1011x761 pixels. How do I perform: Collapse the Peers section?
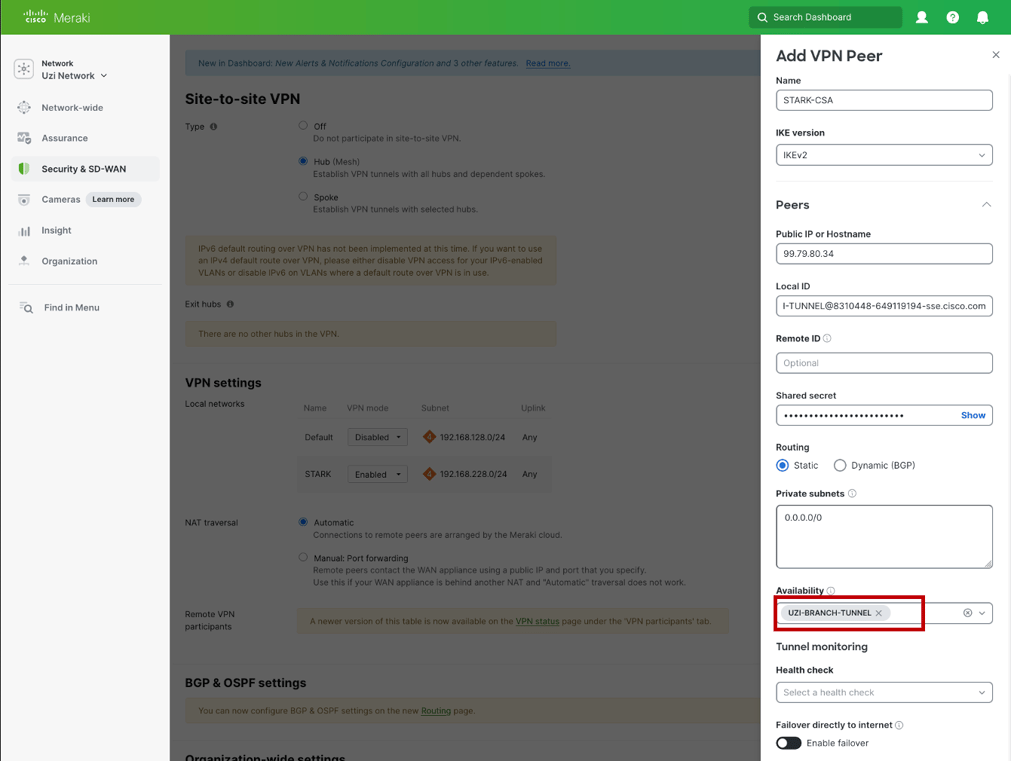tap(986, 204)
